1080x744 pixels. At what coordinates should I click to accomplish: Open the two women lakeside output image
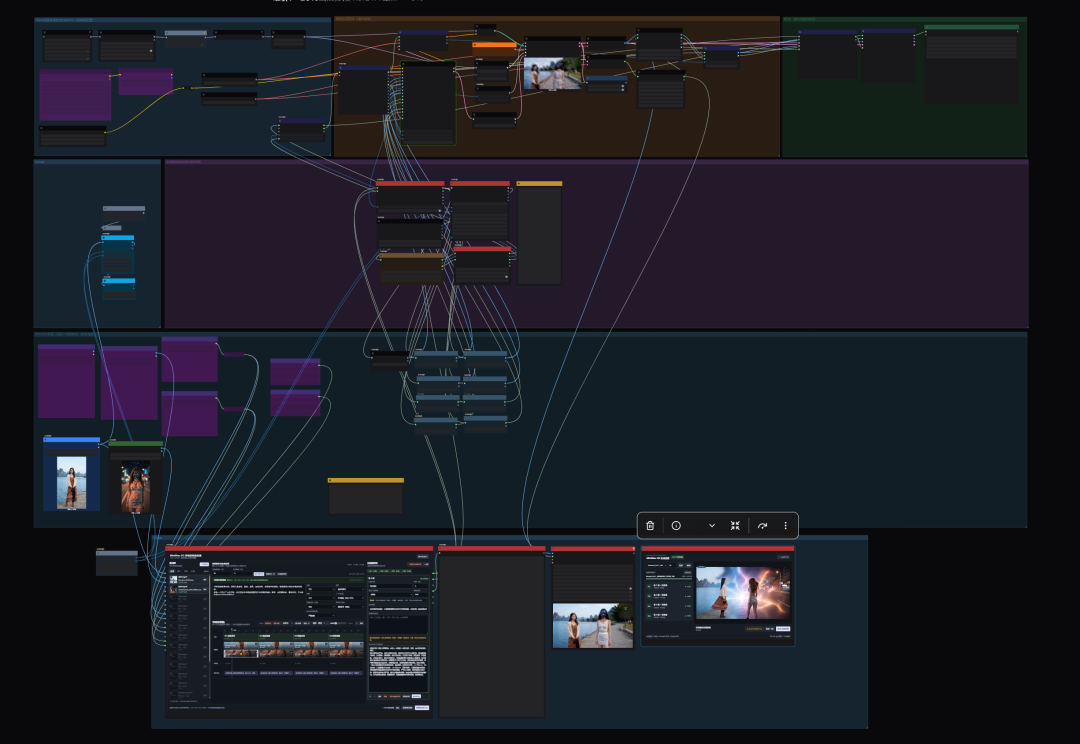tap(592, 626)
